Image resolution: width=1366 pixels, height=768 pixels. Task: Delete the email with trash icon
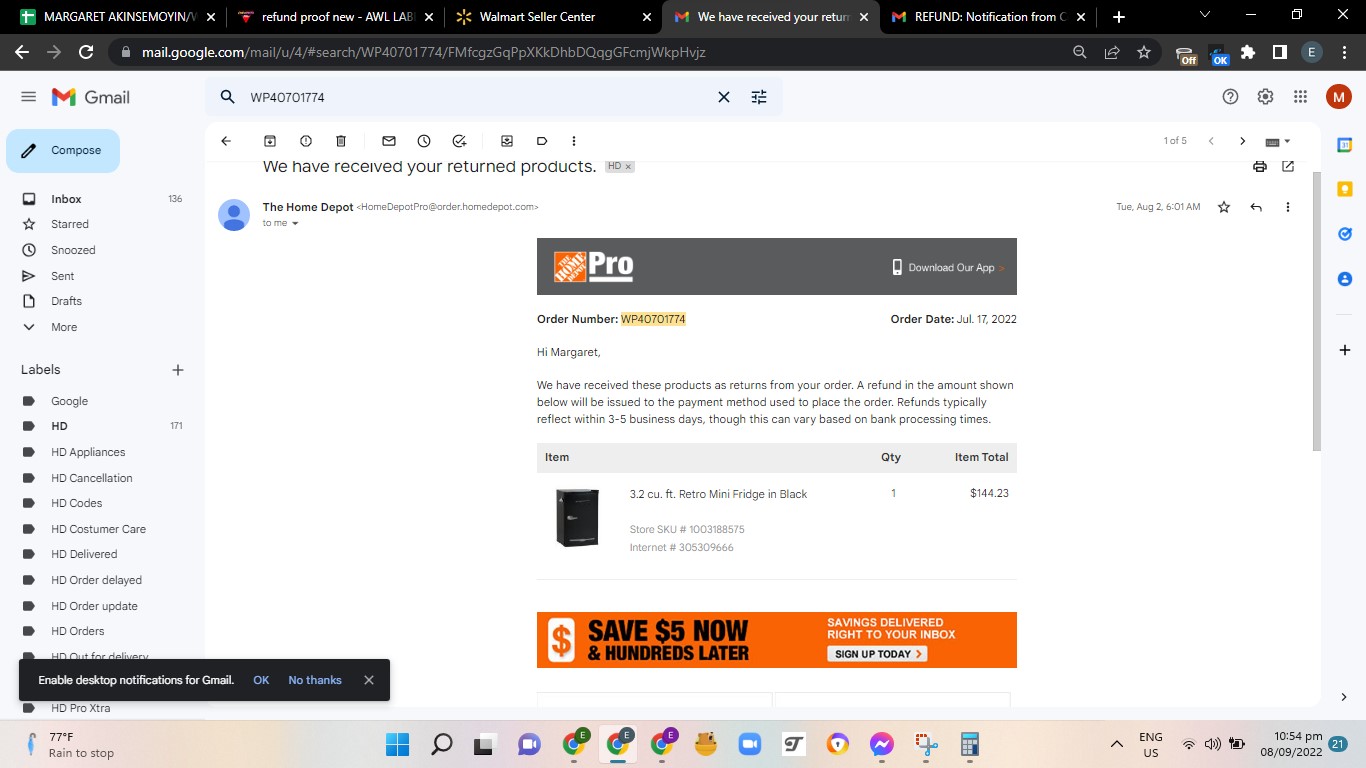pos(341,141)
